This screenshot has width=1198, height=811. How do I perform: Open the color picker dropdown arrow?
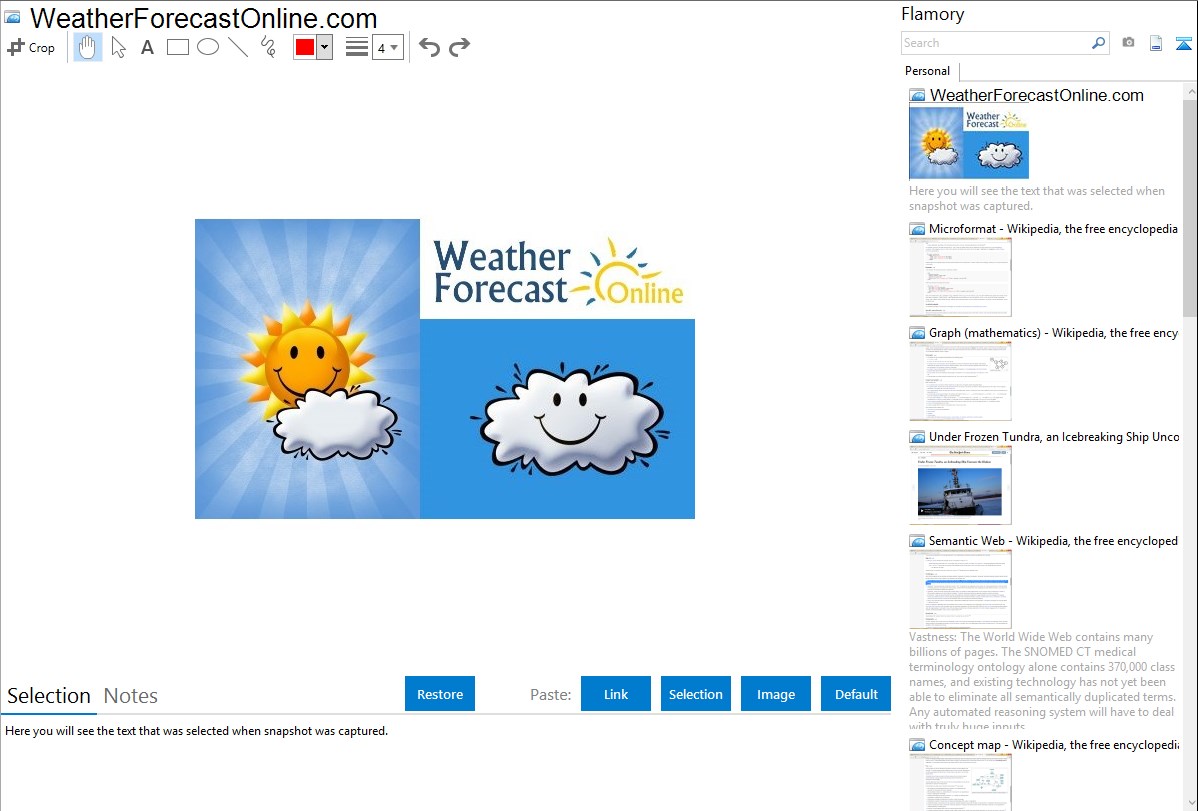(x=325, y=47)
